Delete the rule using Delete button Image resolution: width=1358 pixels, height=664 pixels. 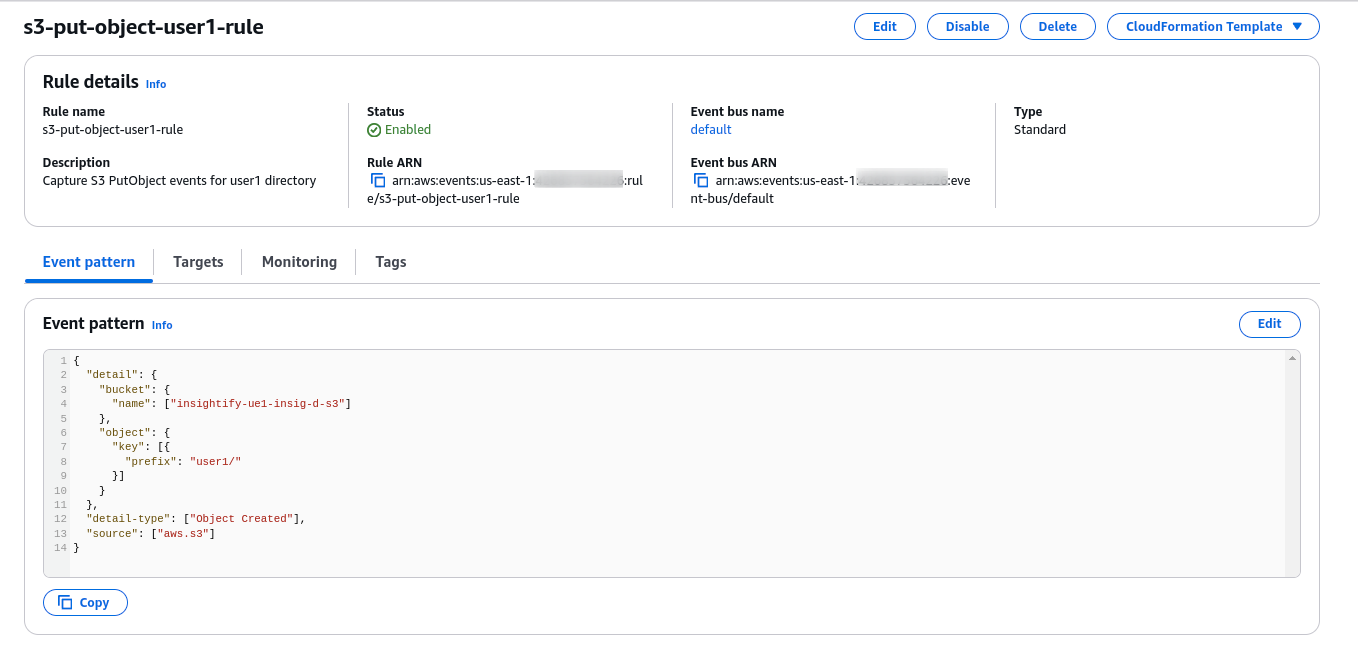1057,27
